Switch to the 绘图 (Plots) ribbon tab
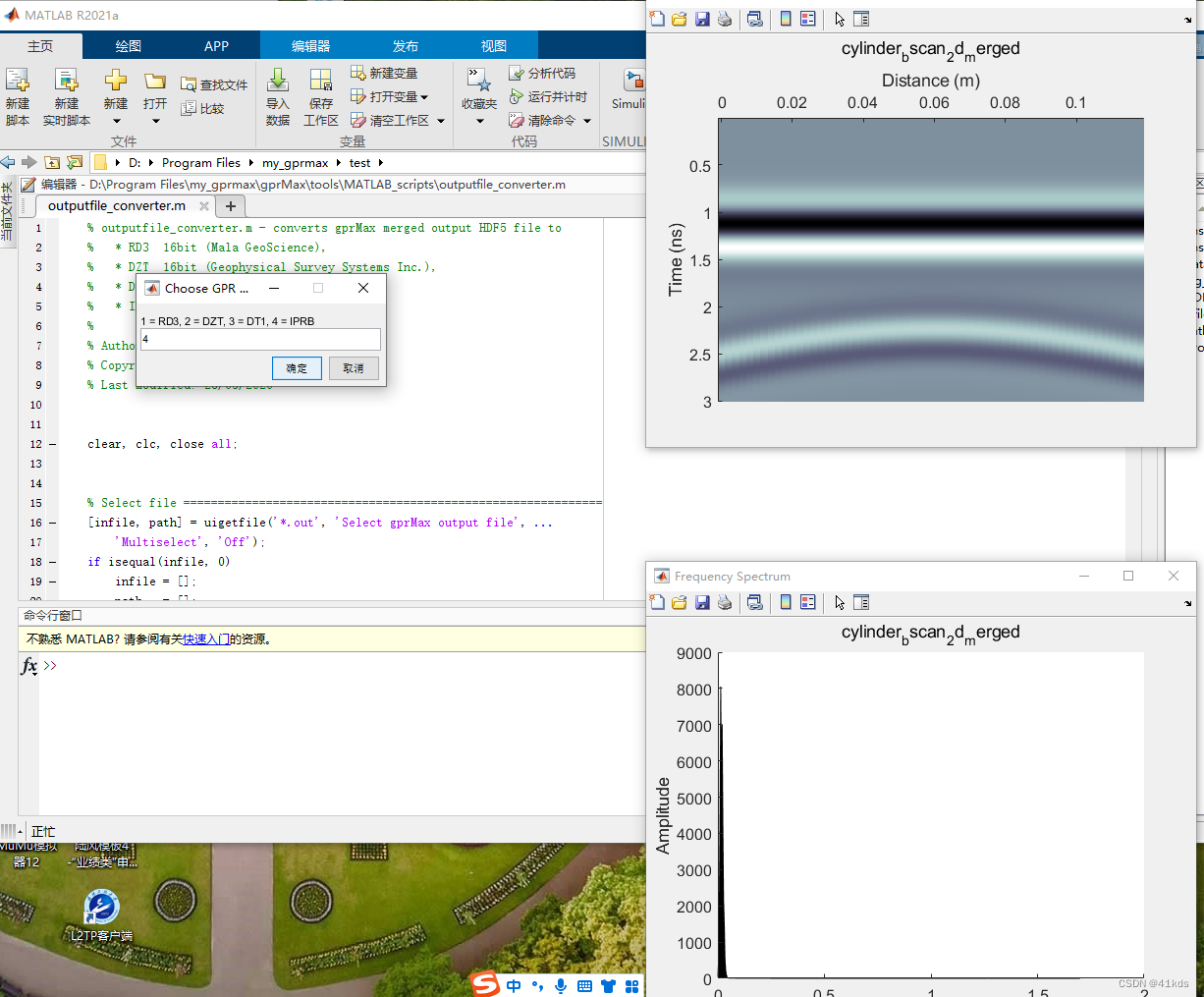This screenshot has height=997, width=1204. [x=129, y=46]
